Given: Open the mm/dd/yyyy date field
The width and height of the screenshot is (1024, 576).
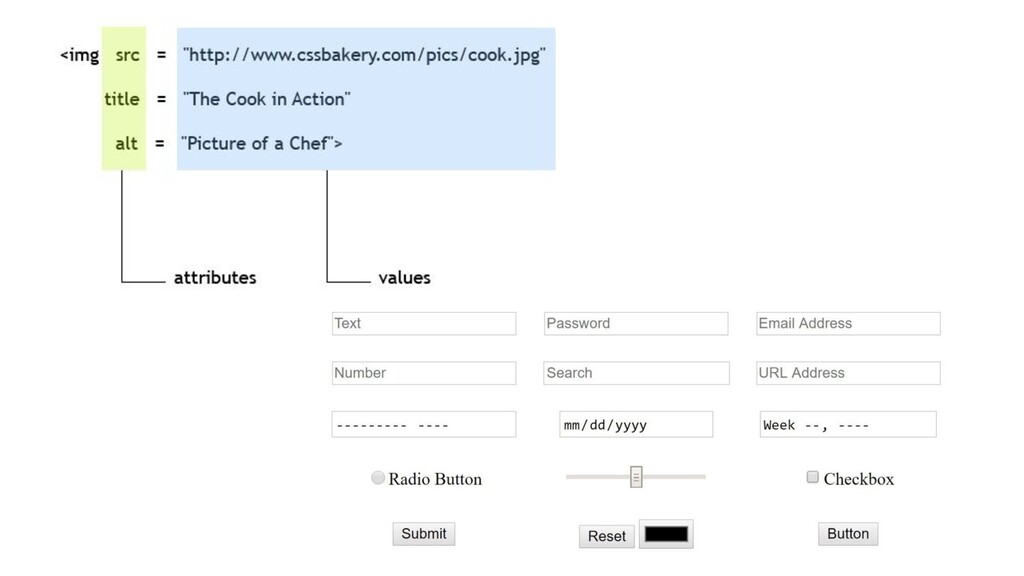Looking at the screenshot, I should pyautogui.click(x=635, y=424).
